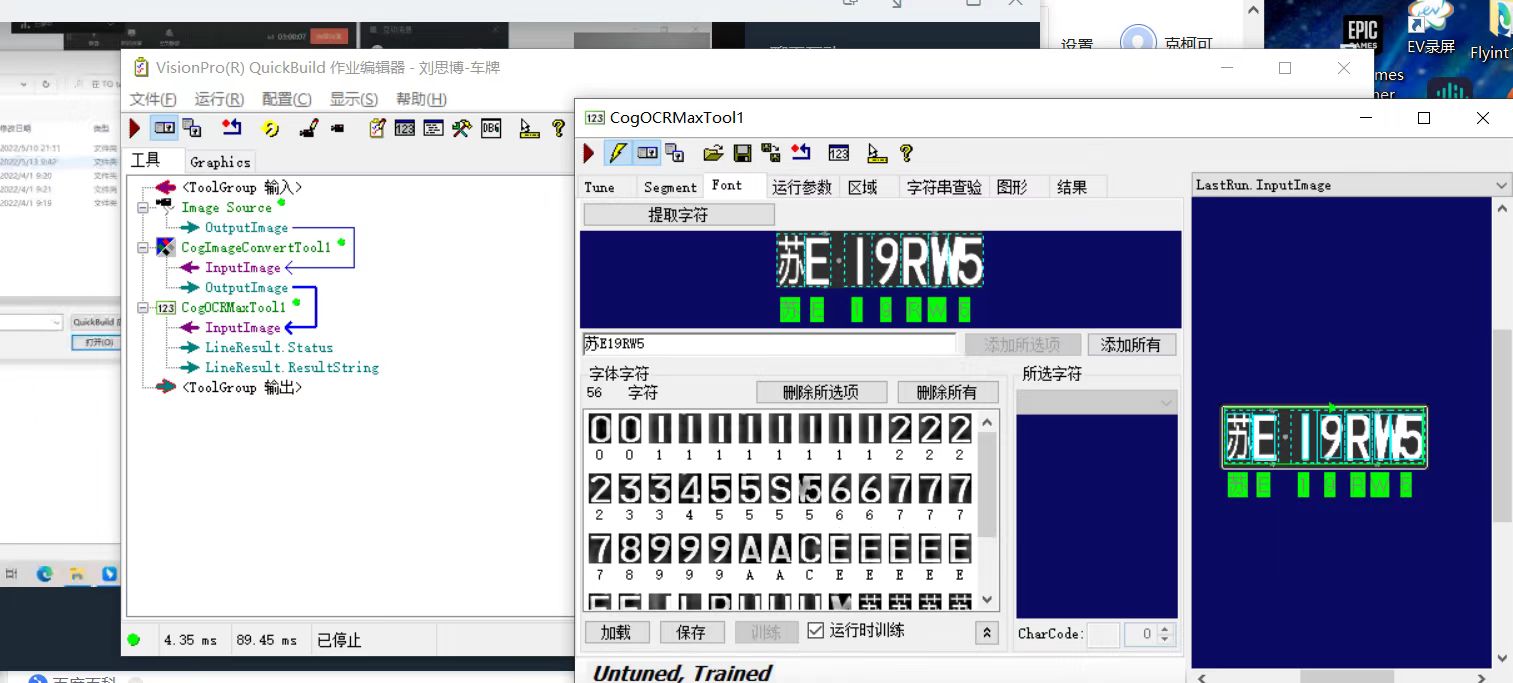The height and width of the screenshot is (683, 1513).
Task: Run the job with QuickBuild's red play icon
Action: pos(135,128)
